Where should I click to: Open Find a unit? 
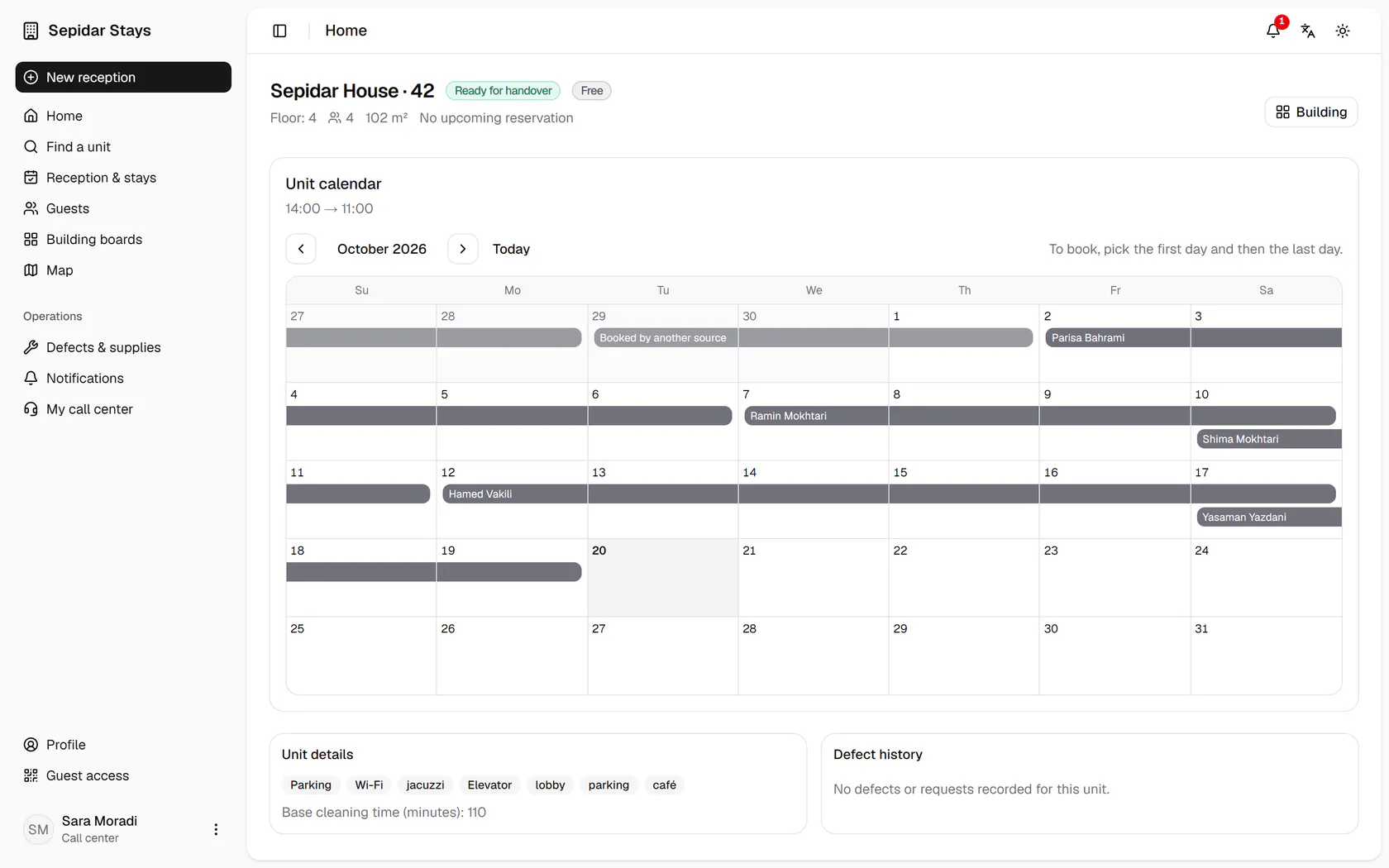pos(123,146)
